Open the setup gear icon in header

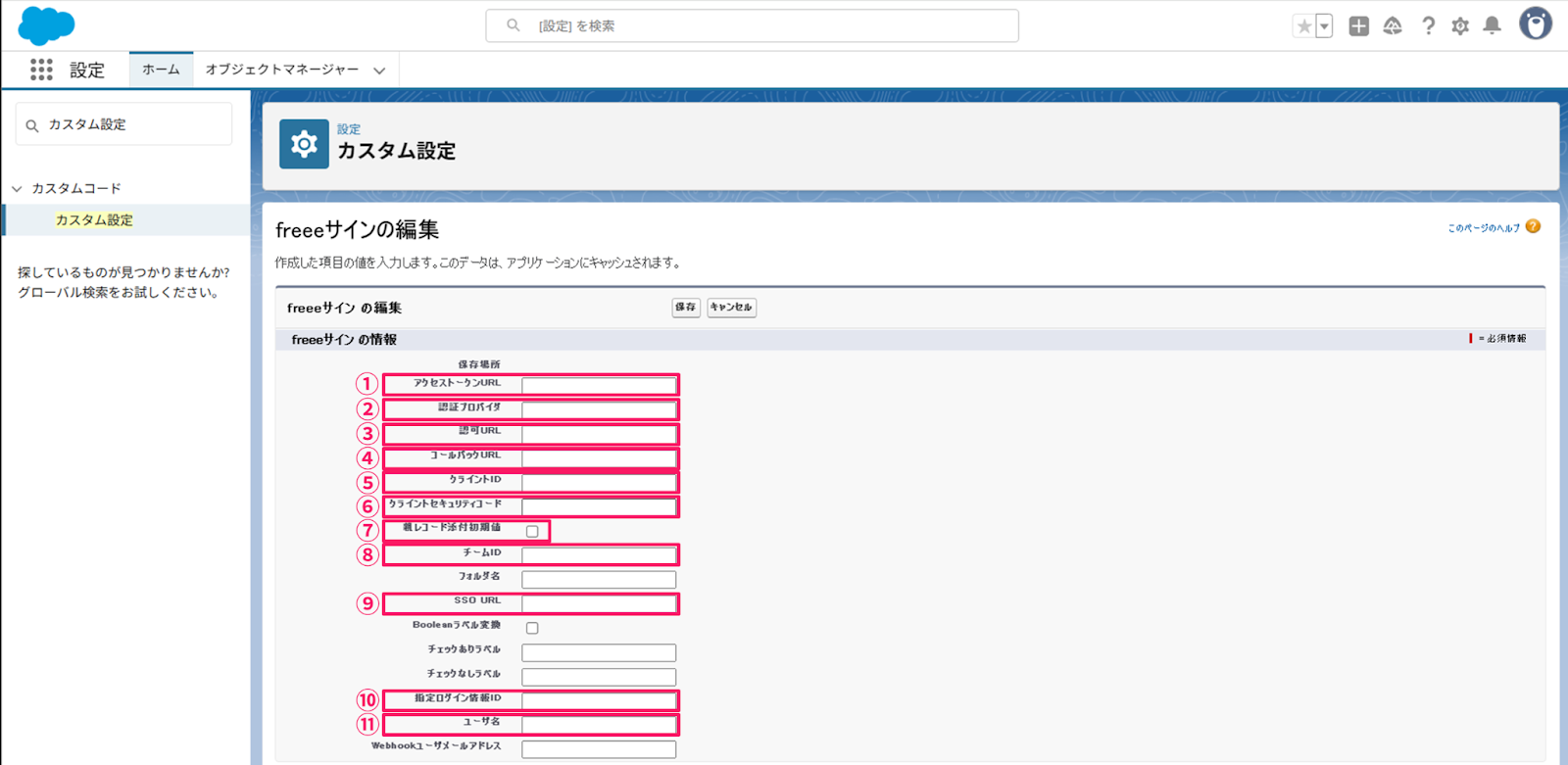(1460, 26)
